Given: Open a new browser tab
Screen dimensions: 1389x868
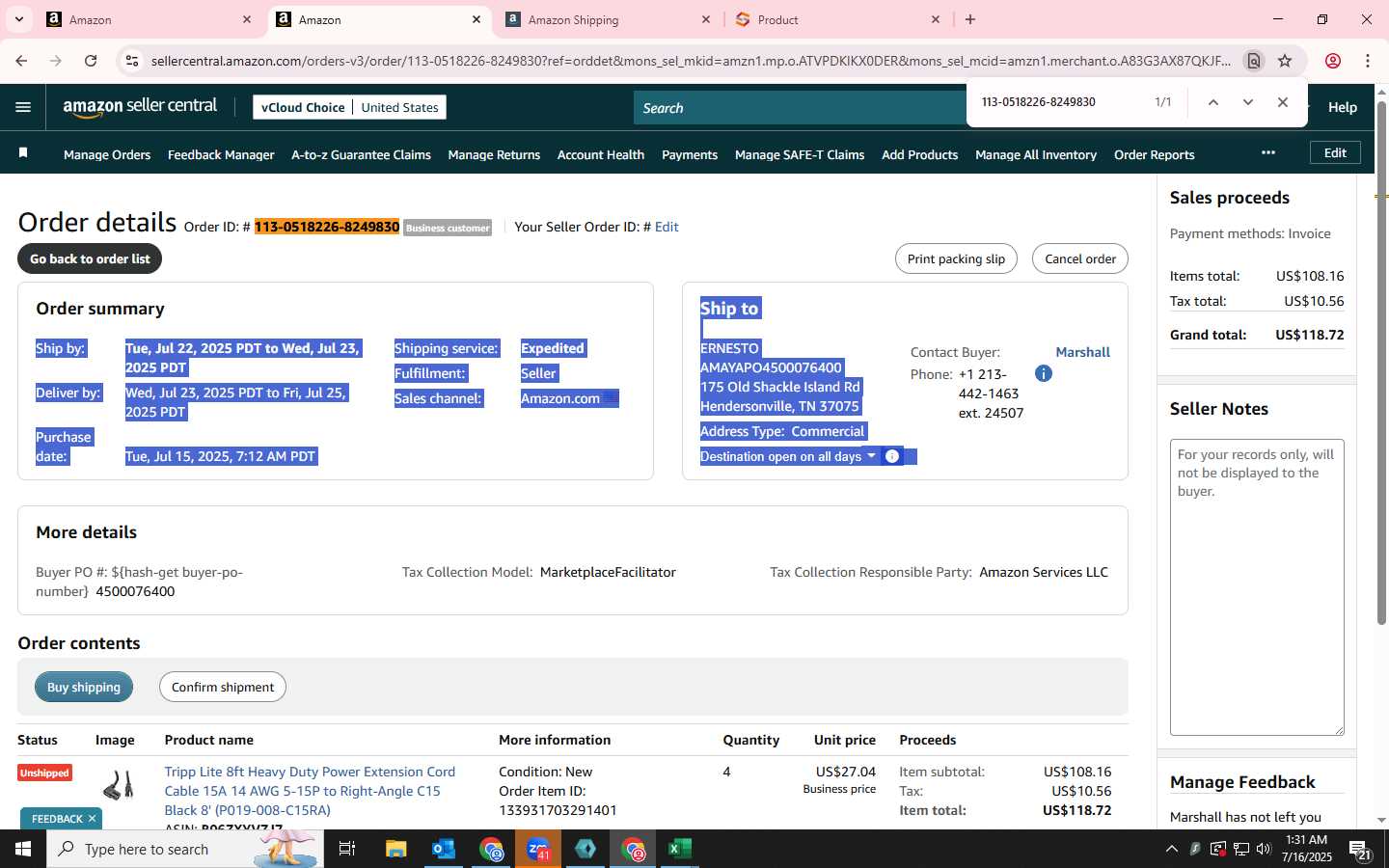Looking at the screenshot, I should point(970,19).
